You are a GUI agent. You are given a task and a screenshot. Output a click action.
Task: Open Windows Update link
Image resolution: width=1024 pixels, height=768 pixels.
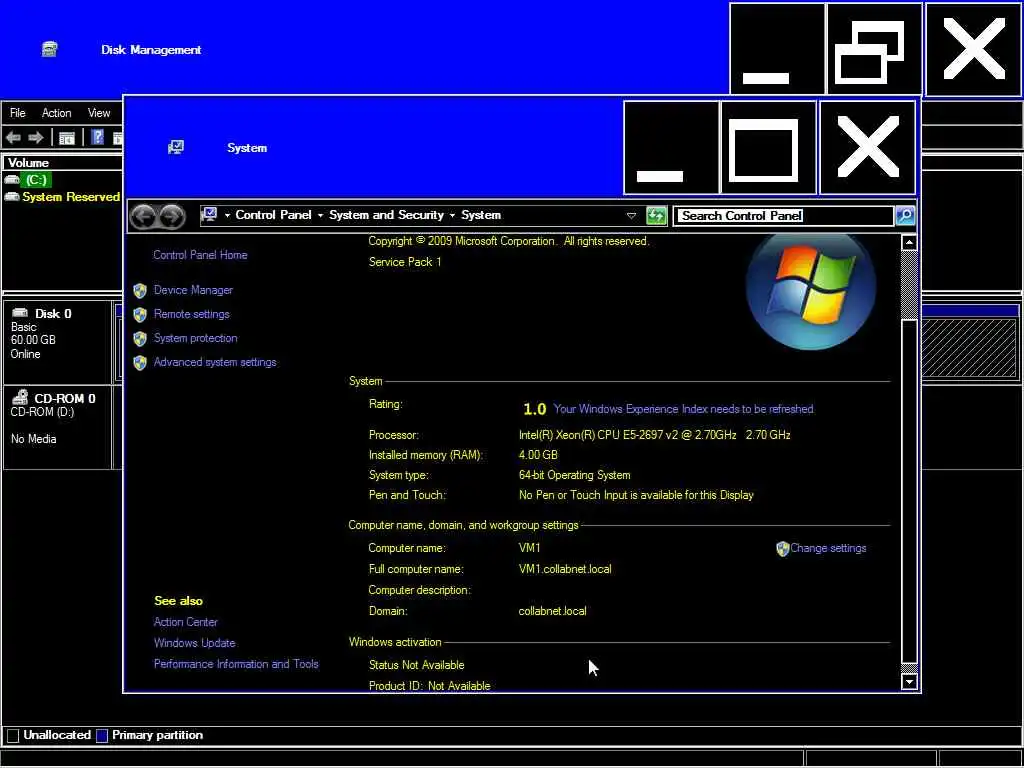[x=194, y=643]
